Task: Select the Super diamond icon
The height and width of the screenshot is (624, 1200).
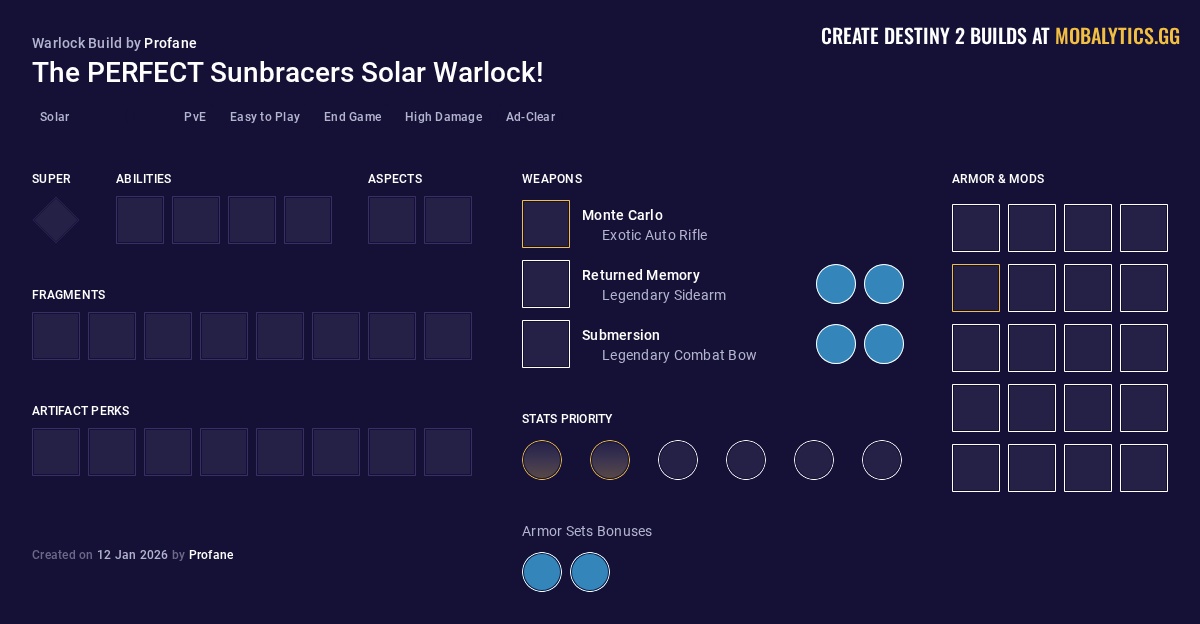Action: tap(56, 220)
